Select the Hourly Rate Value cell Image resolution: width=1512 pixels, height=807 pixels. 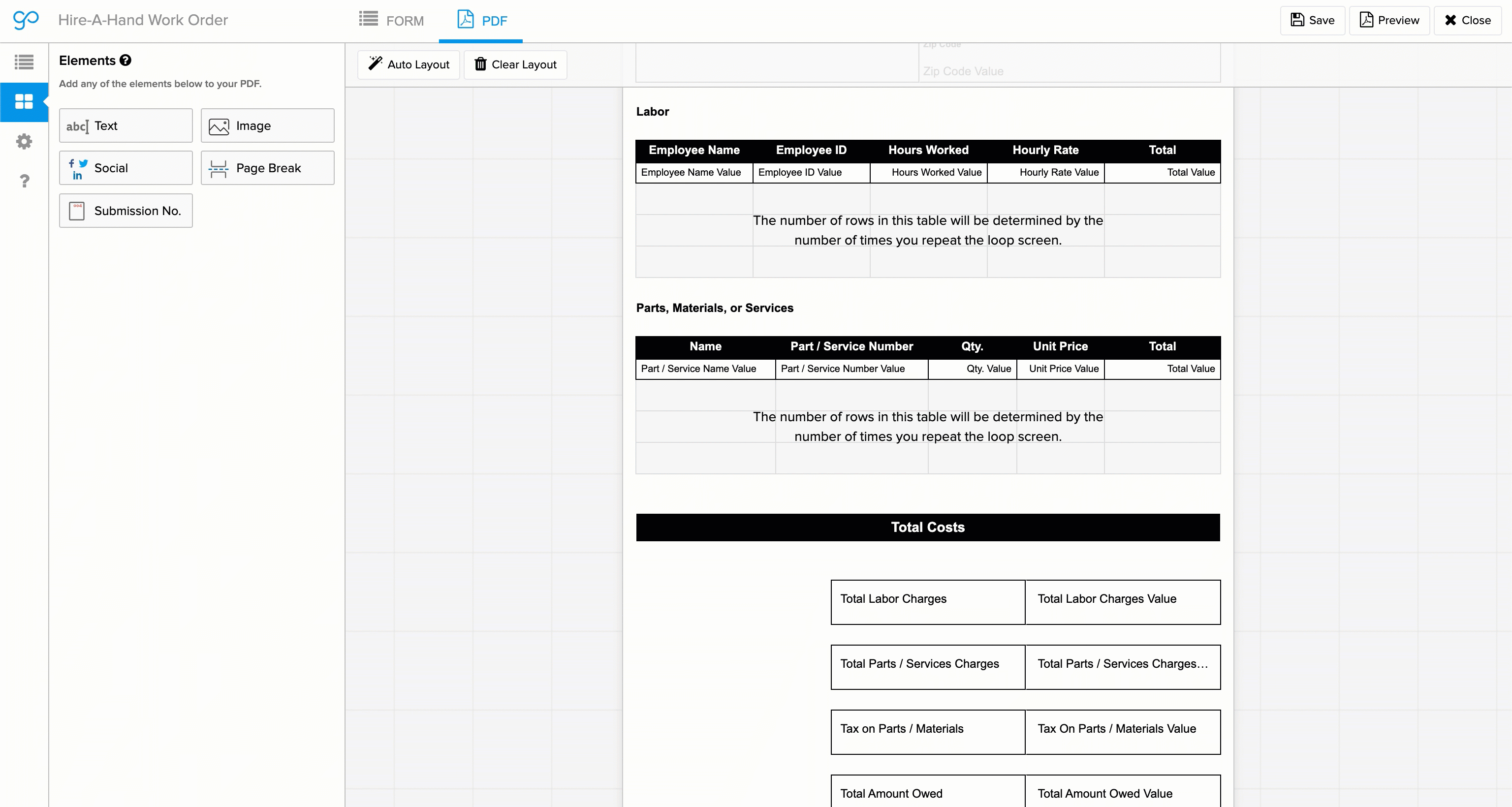tap(1046, 173)
